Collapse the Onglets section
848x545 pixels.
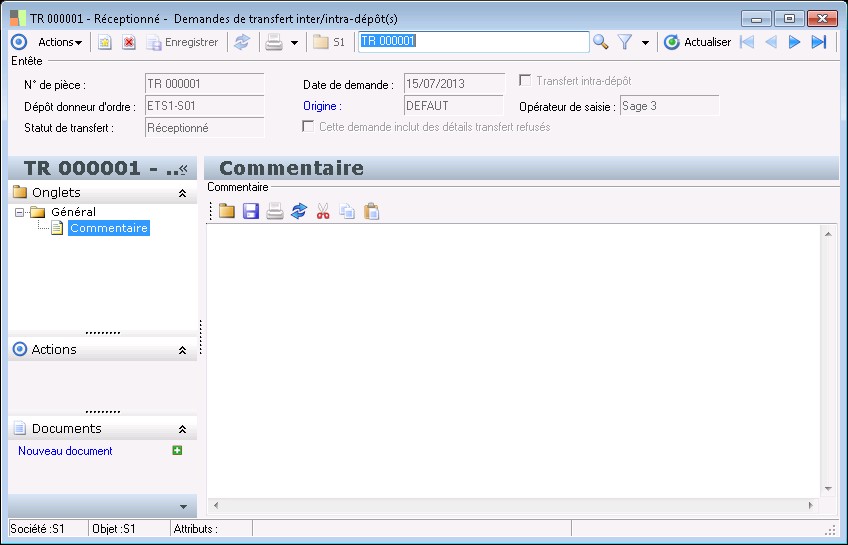[183, 193]
